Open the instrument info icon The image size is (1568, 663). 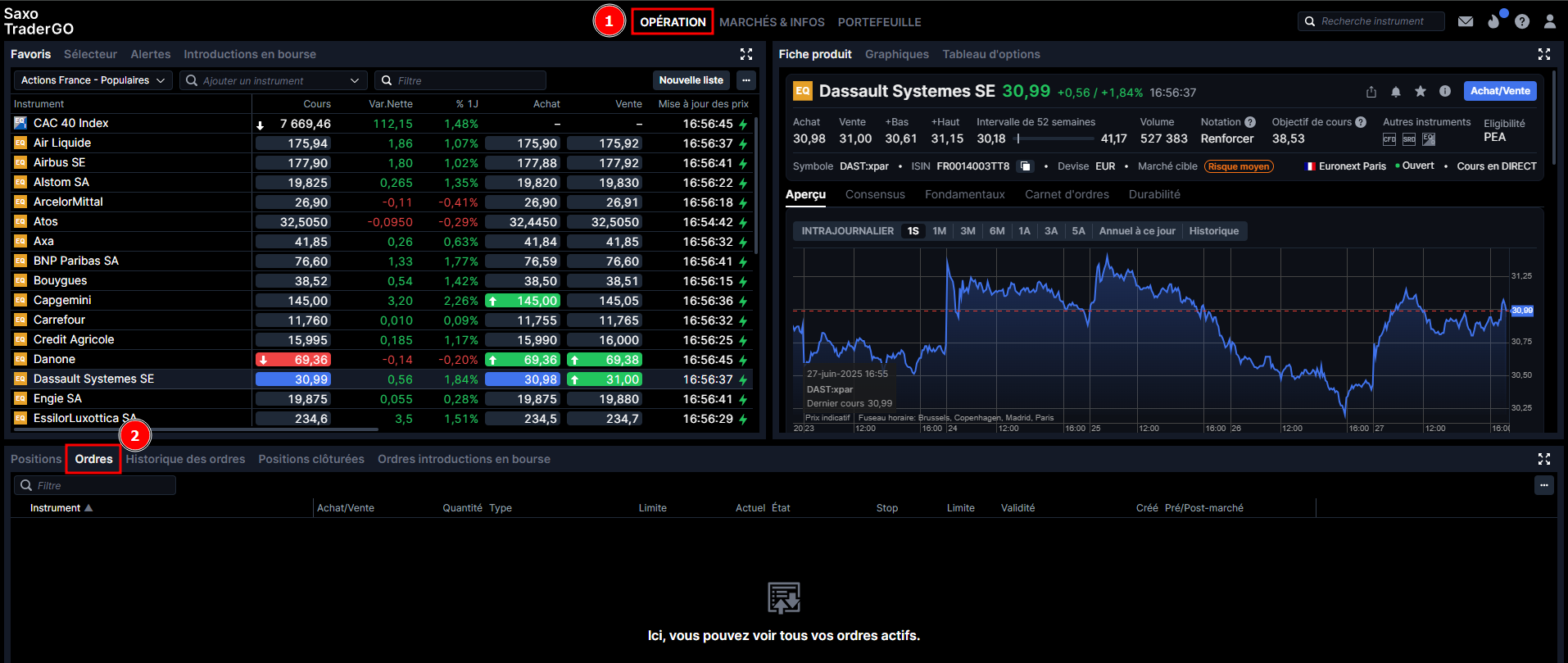click(1445, 92)
